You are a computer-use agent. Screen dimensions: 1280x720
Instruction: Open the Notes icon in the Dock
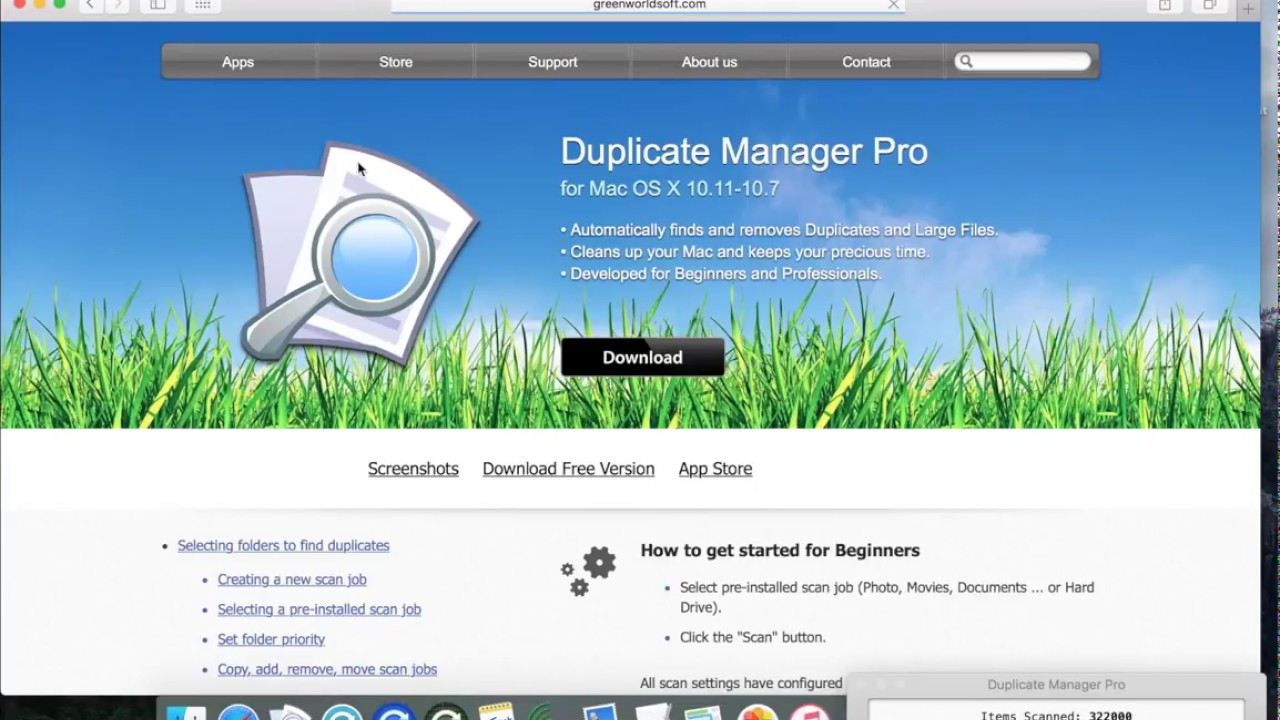click(x=496, y=713)
